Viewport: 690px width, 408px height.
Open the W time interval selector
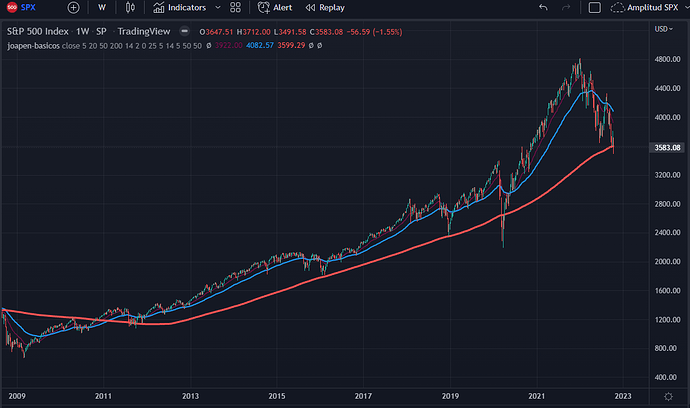coord(102,7)
